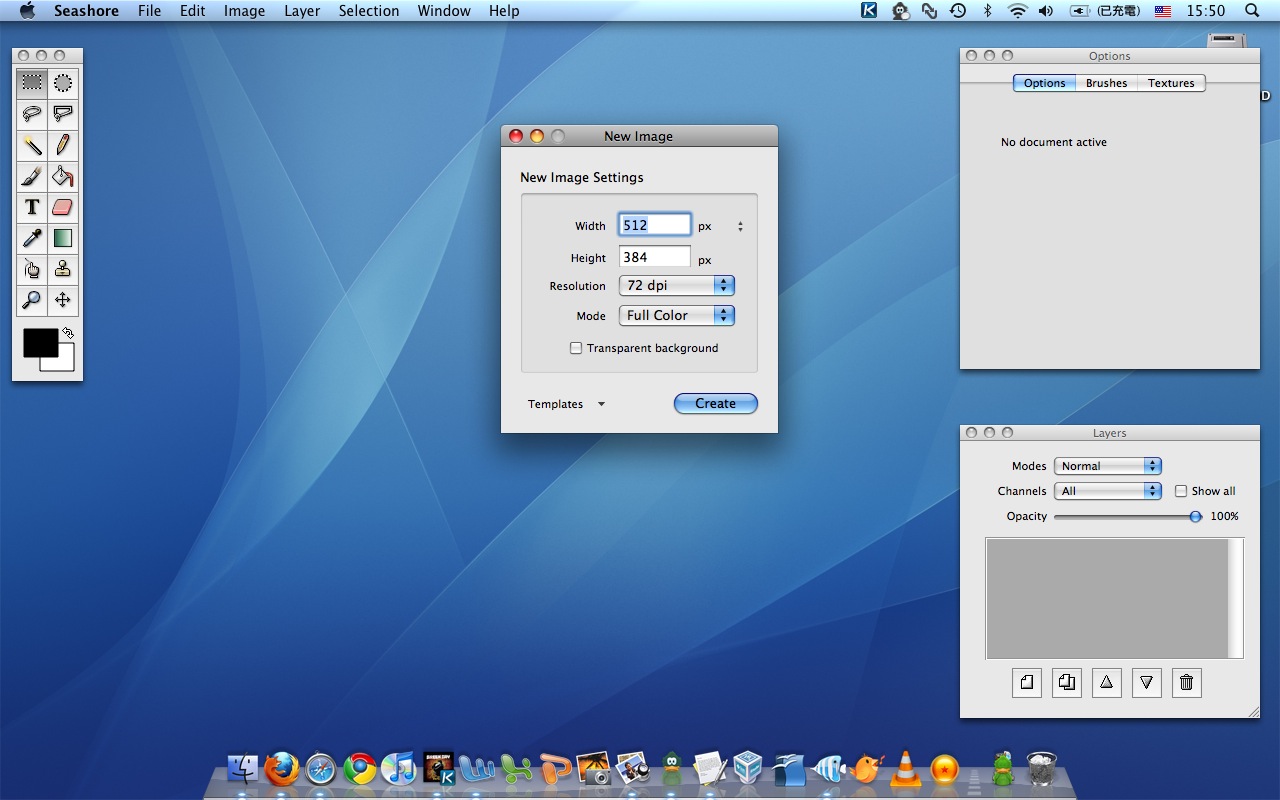
Task: Click the Create button
Action: pos(715,404)
